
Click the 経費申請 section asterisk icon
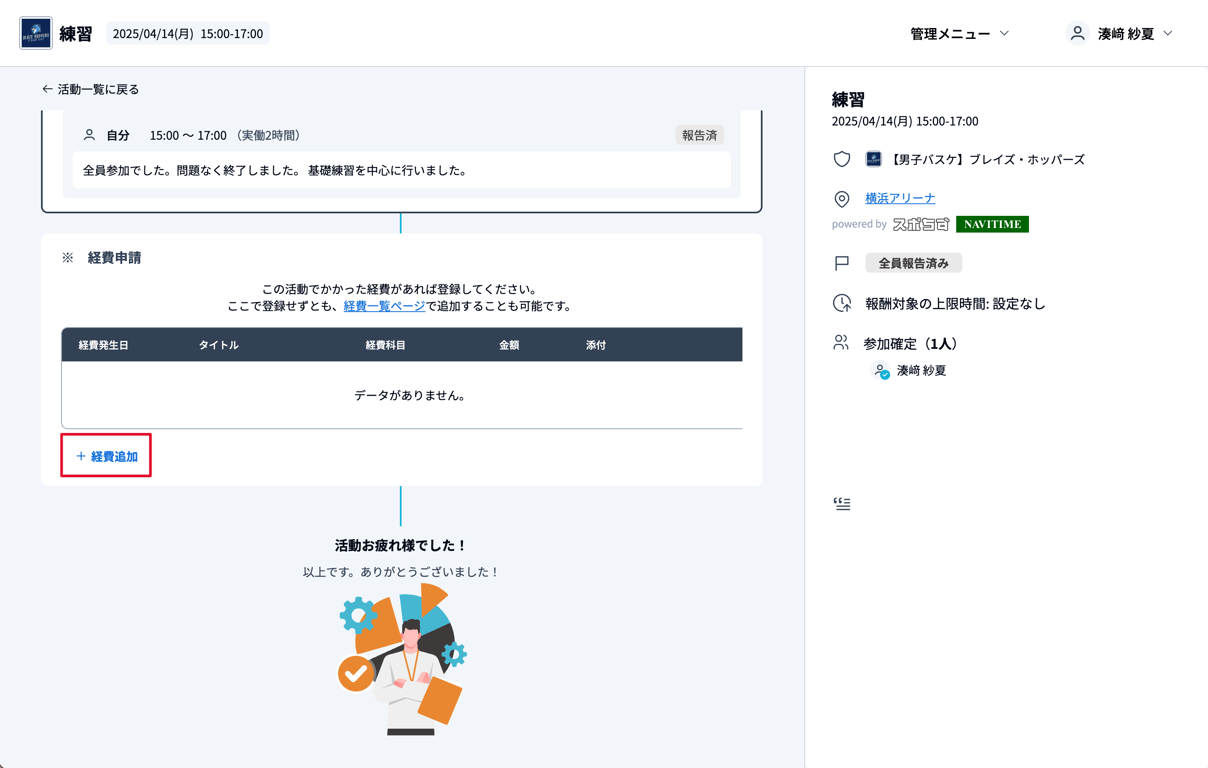point(68,258)
